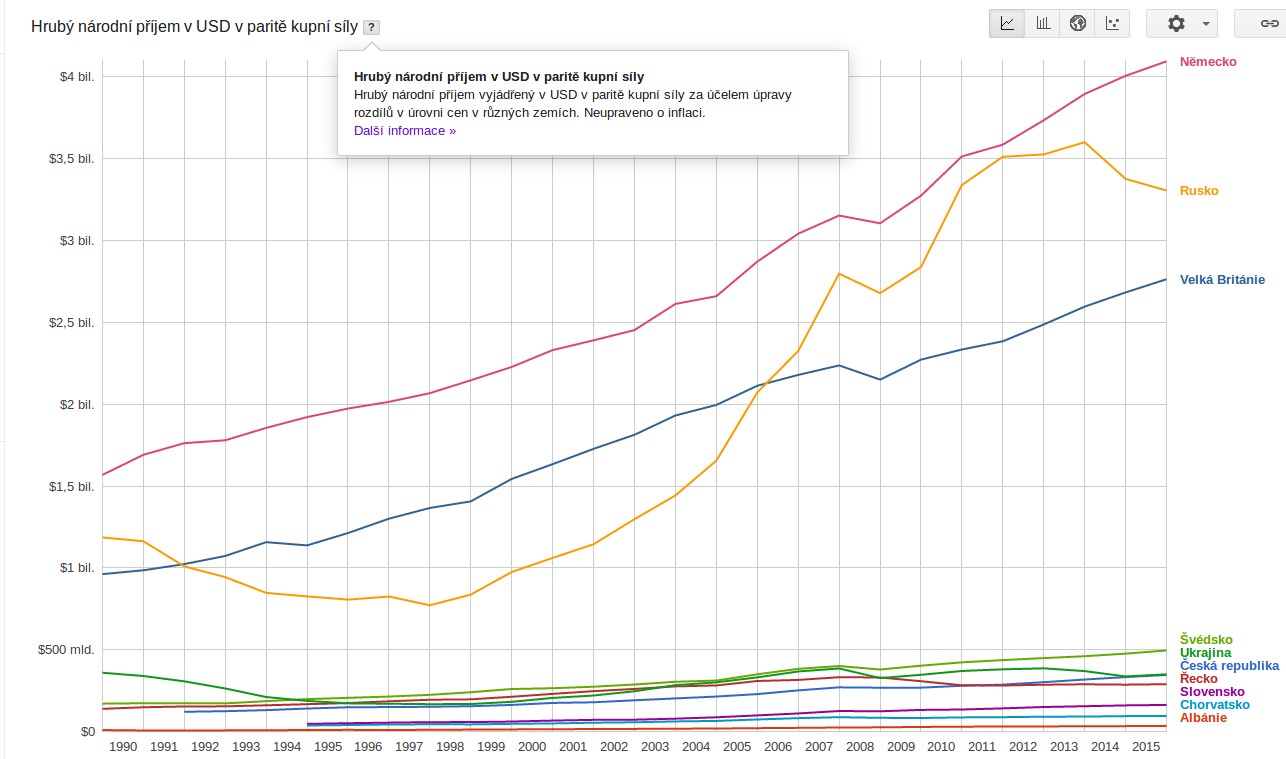This screenshot has height=759, width=1286.
Task: Select the Německo legend label
Action: [x=1208, y=62]
